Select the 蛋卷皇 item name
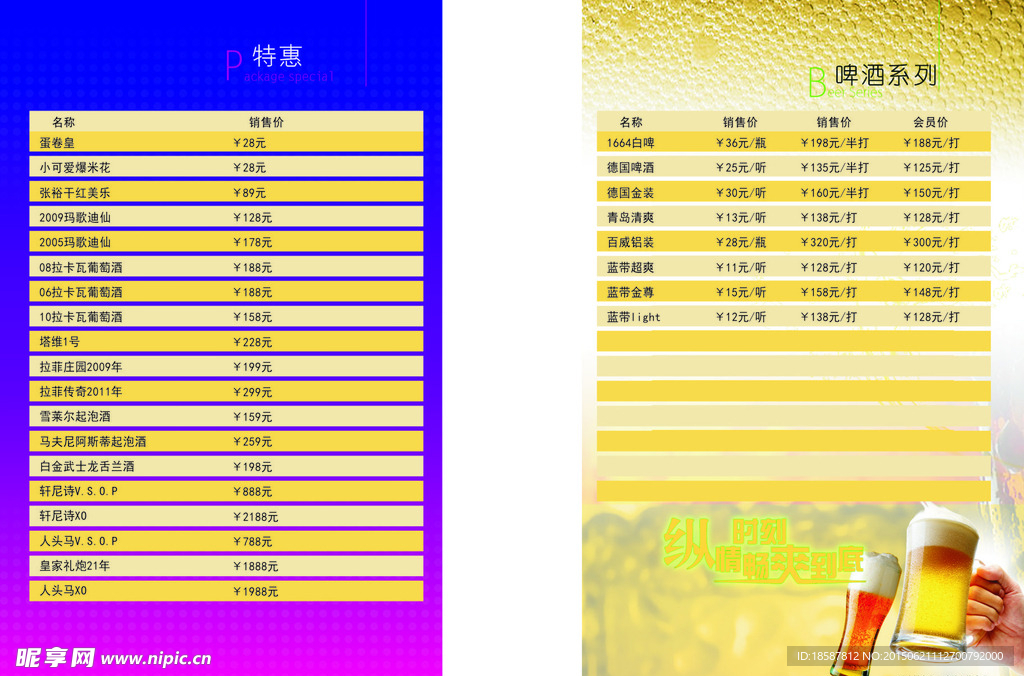 (x=57, y=143)
